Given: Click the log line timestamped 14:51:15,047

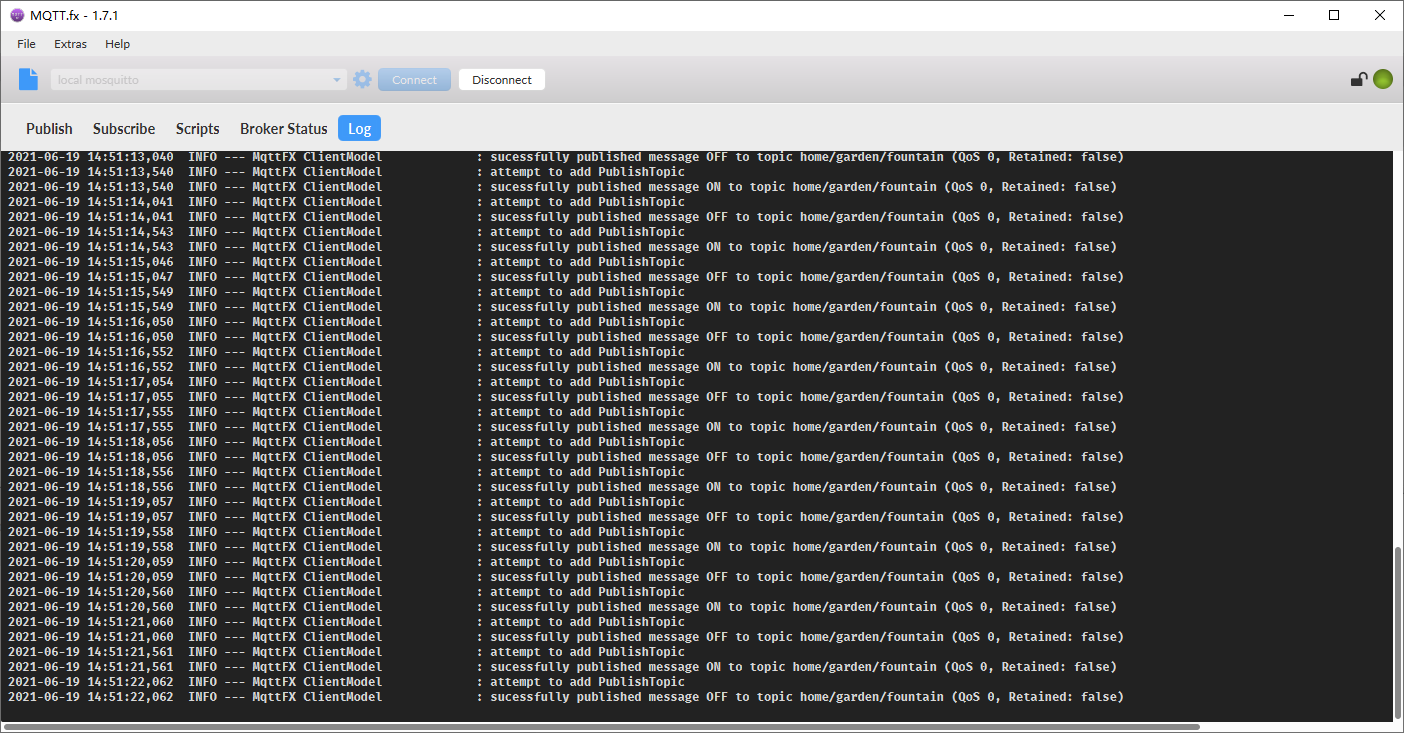Looking at the screenshot, I should tap(566, 277).
